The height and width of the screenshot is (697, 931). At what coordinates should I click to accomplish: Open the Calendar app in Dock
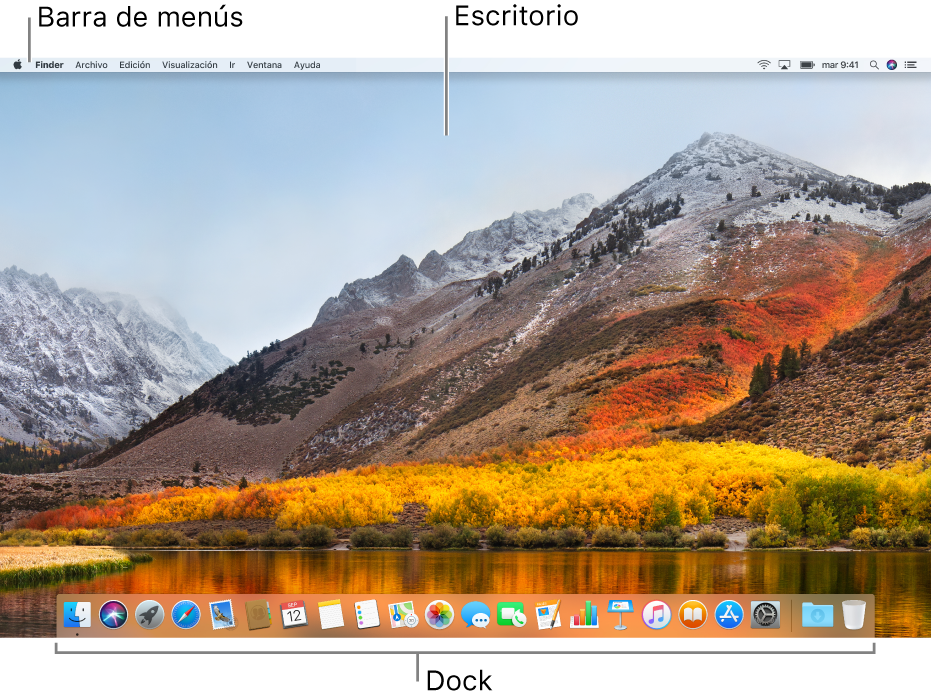294,614
